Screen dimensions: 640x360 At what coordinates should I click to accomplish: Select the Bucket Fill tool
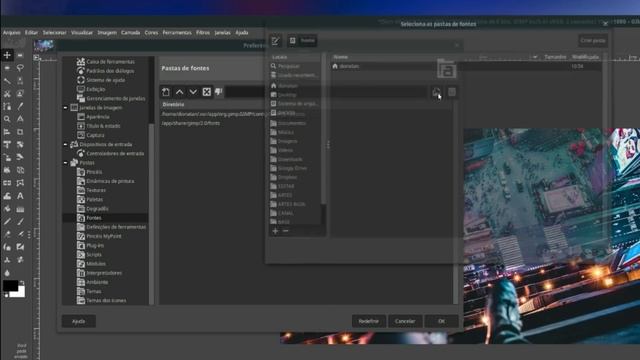(7, 209)
